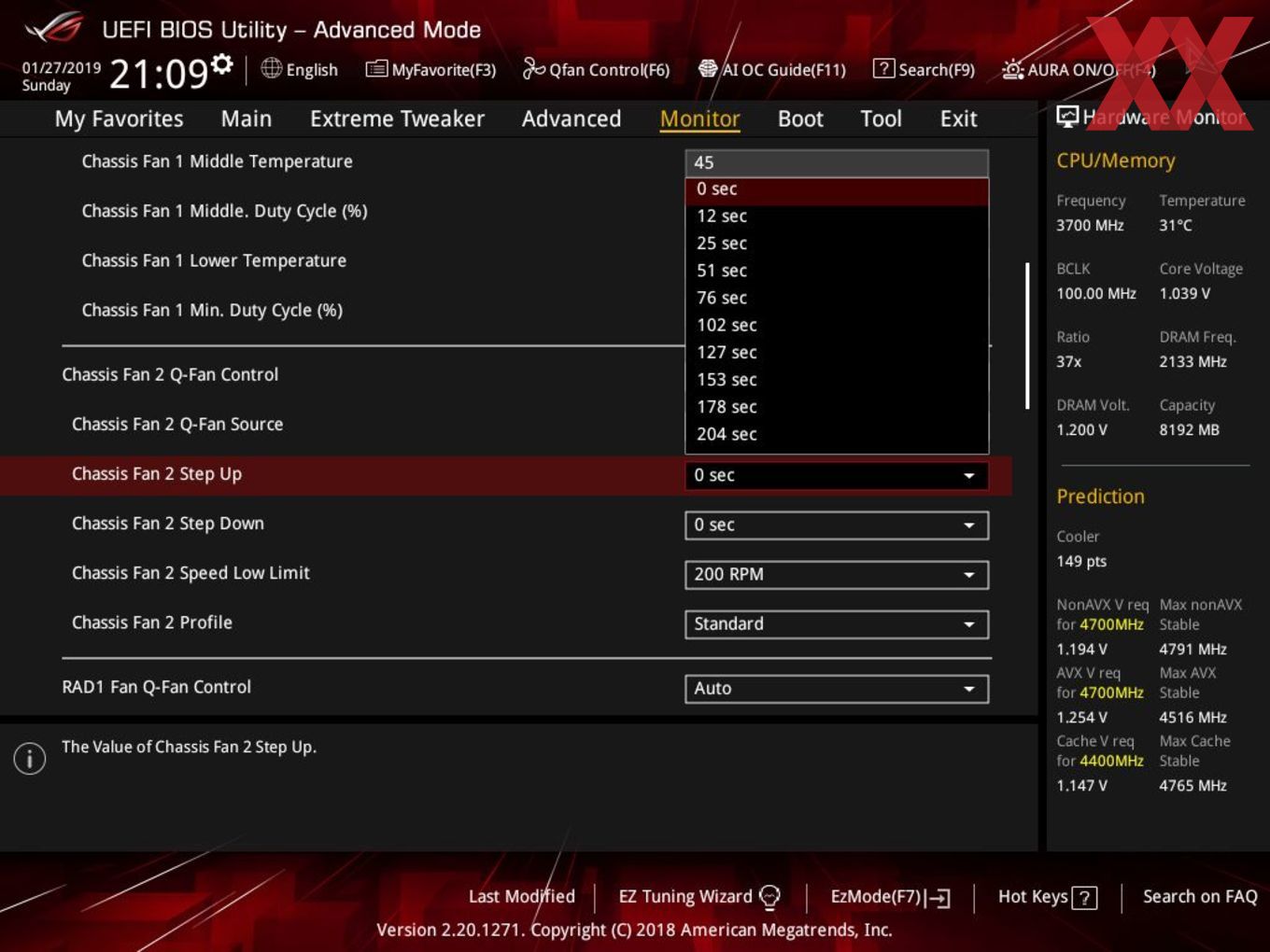Image resolution: width=1270 pixels, height=952 pixels.
Task: Click the 01/27/2019 date text
Action: pos(62,68)
